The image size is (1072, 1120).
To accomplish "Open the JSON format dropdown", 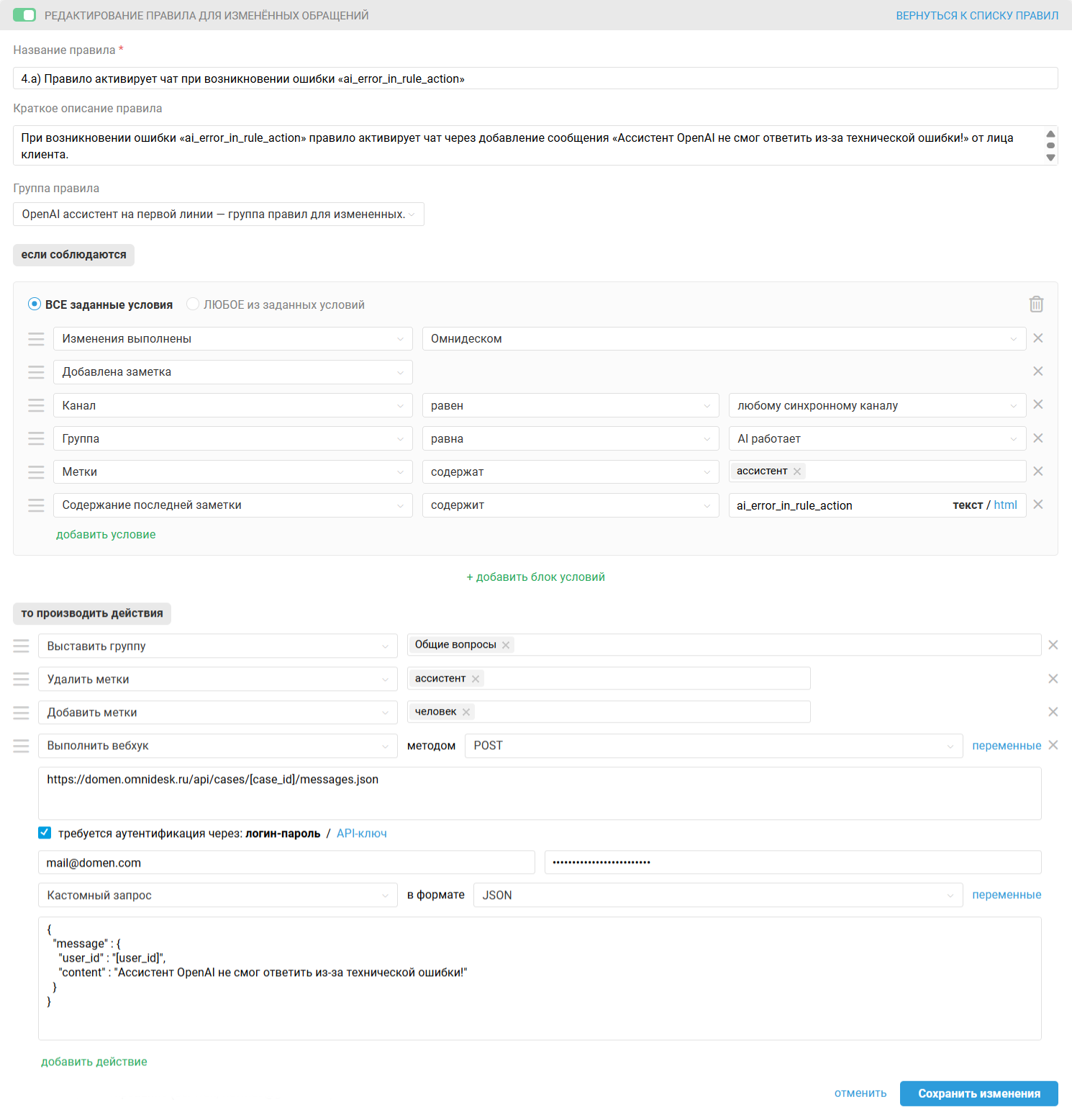I will tap(717, 895).
